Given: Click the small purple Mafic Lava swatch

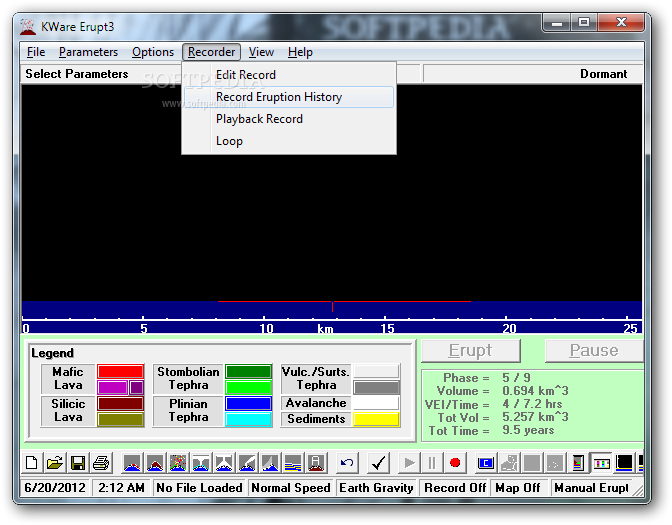Looking at the screenshot, I should pos(137,387).
